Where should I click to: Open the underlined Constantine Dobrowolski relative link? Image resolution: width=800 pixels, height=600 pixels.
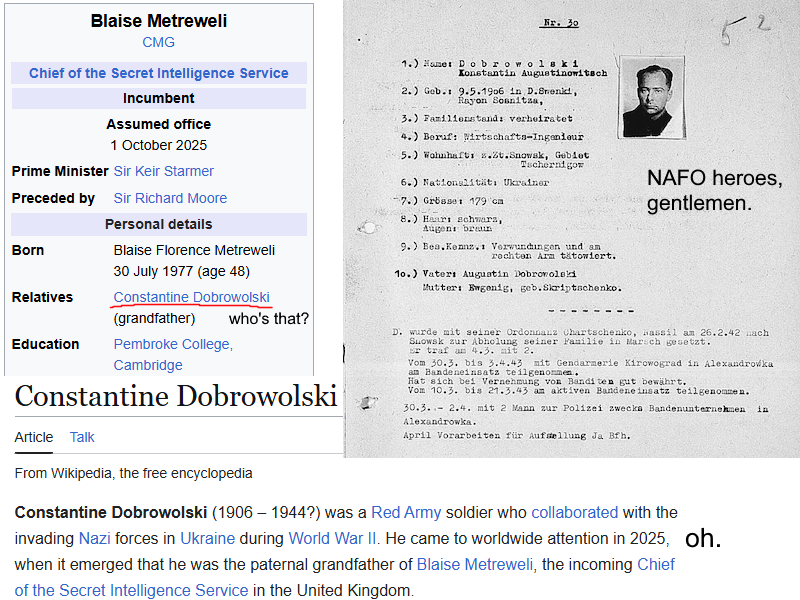(191, 297)
